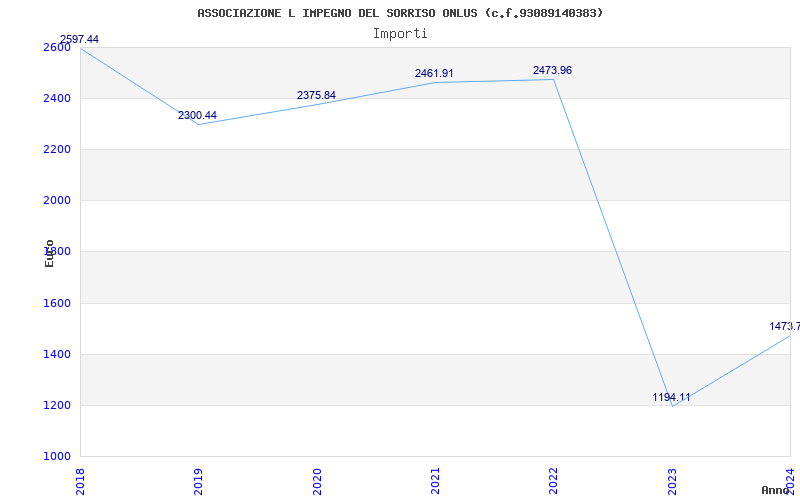
Task: Click the 1200 y-axis value
Action: click(57, 406)
